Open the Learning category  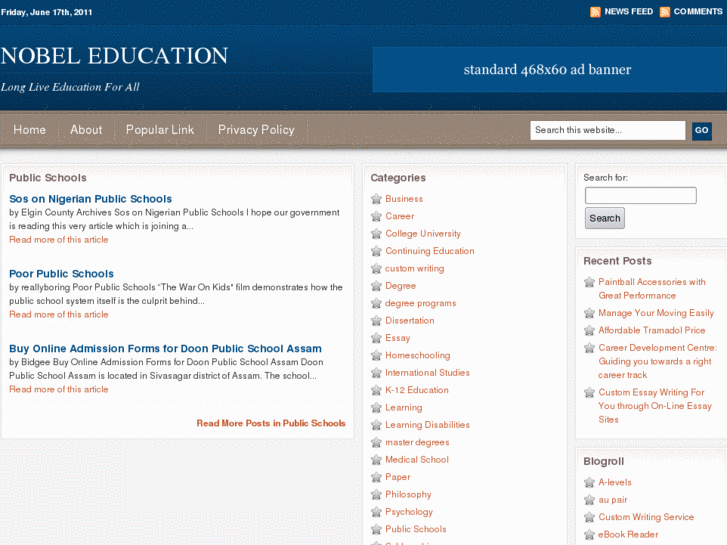(x=404, y=408)
